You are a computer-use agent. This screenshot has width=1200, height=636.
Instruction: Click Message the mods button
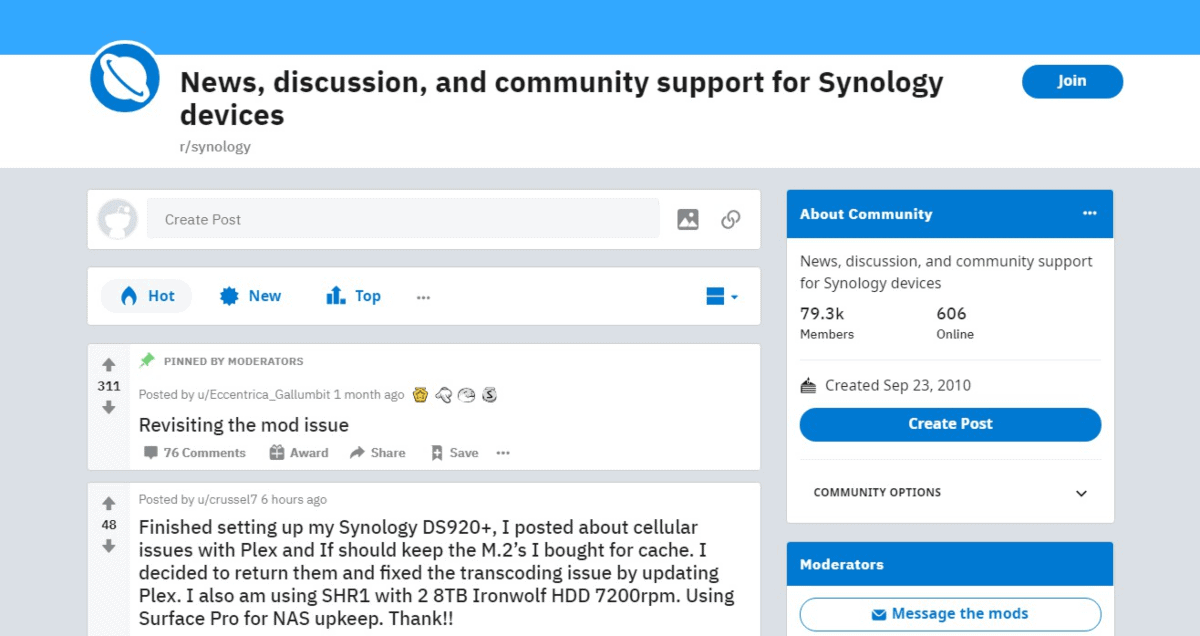(x=950, y=614)
